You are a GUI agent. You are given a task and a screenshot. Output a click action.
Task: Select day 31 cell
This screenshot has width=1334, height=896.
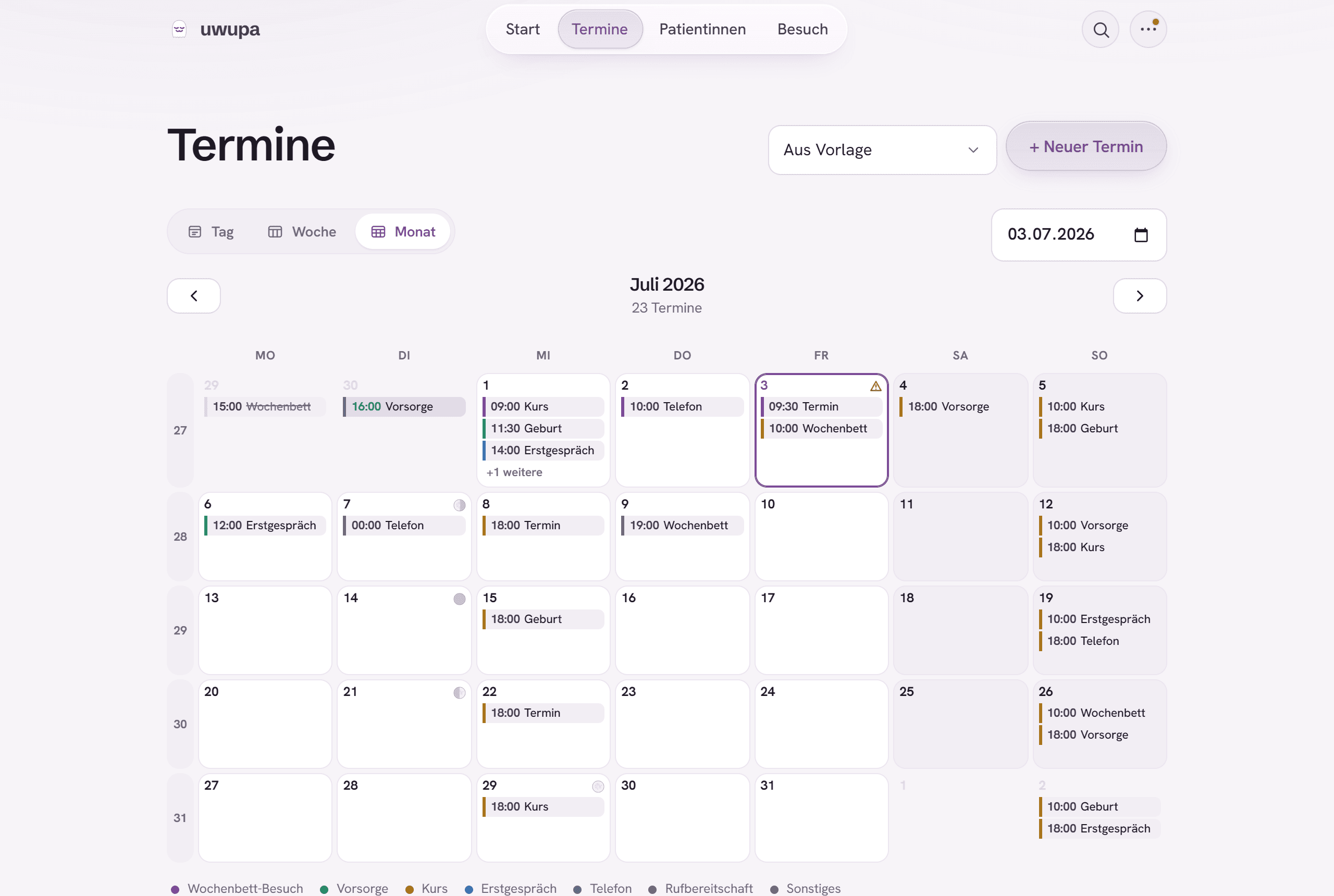point(821,818)
